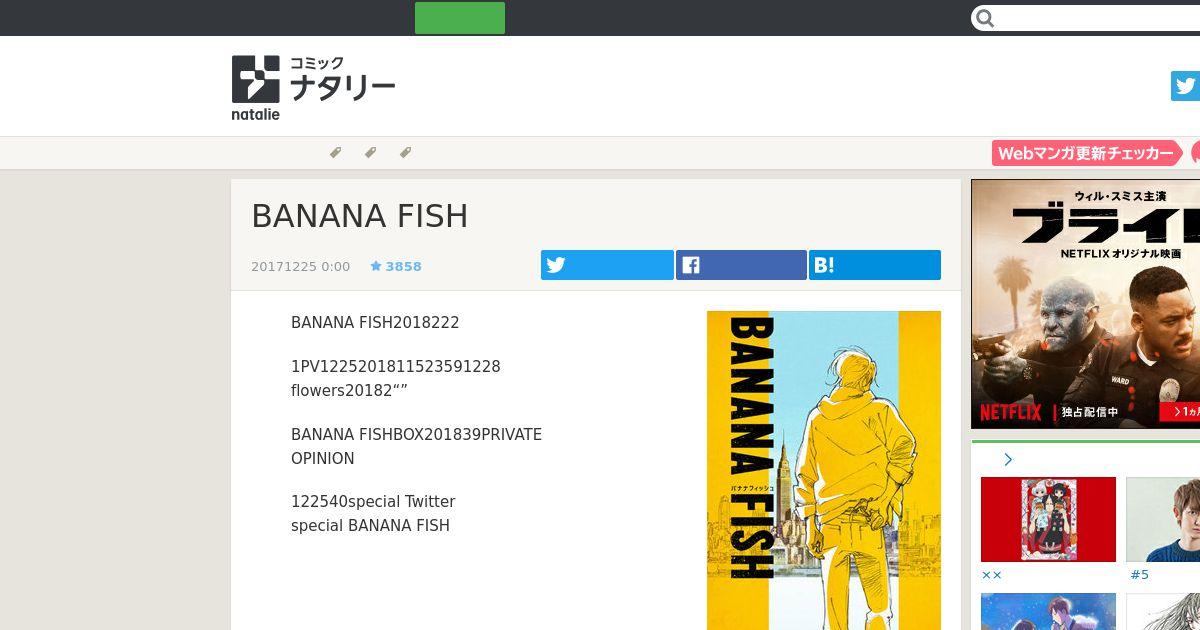This screenshot has width=1200, height=630.
Task: Select the second tag icon in the nav bar
Action: click(371, 153)
